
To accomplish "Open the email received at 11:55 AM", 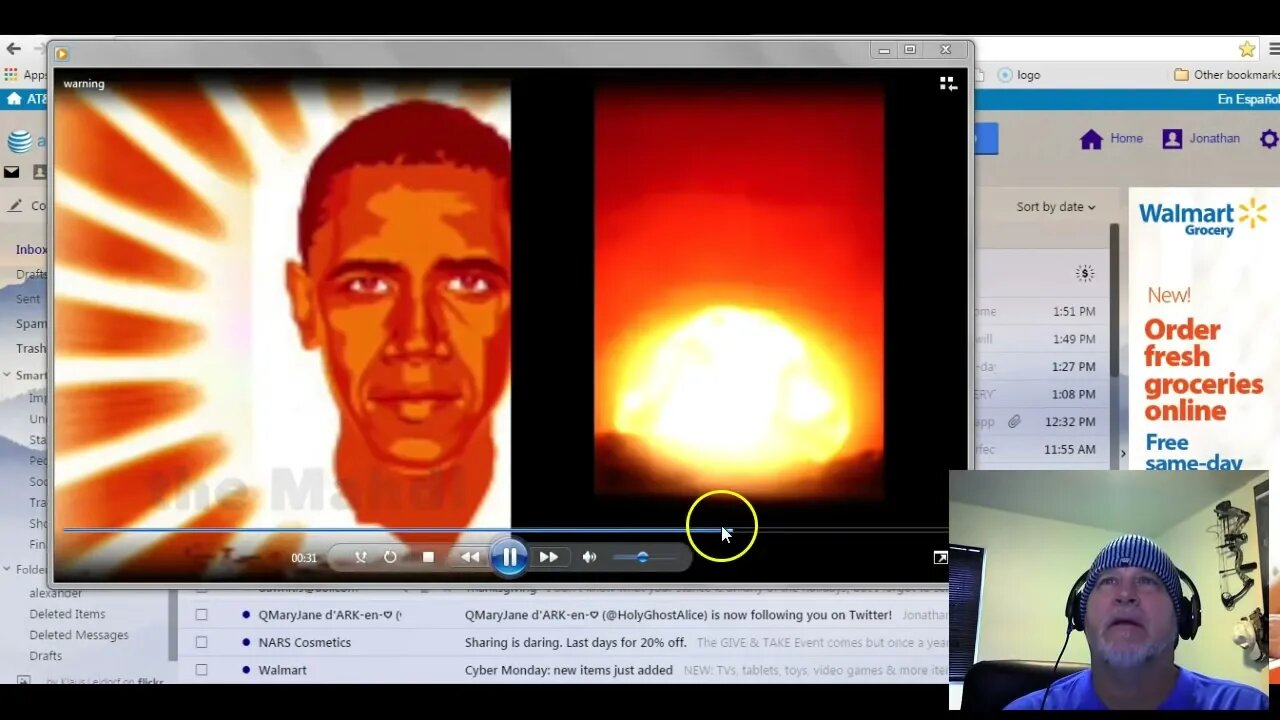I will pos(1041,449).
